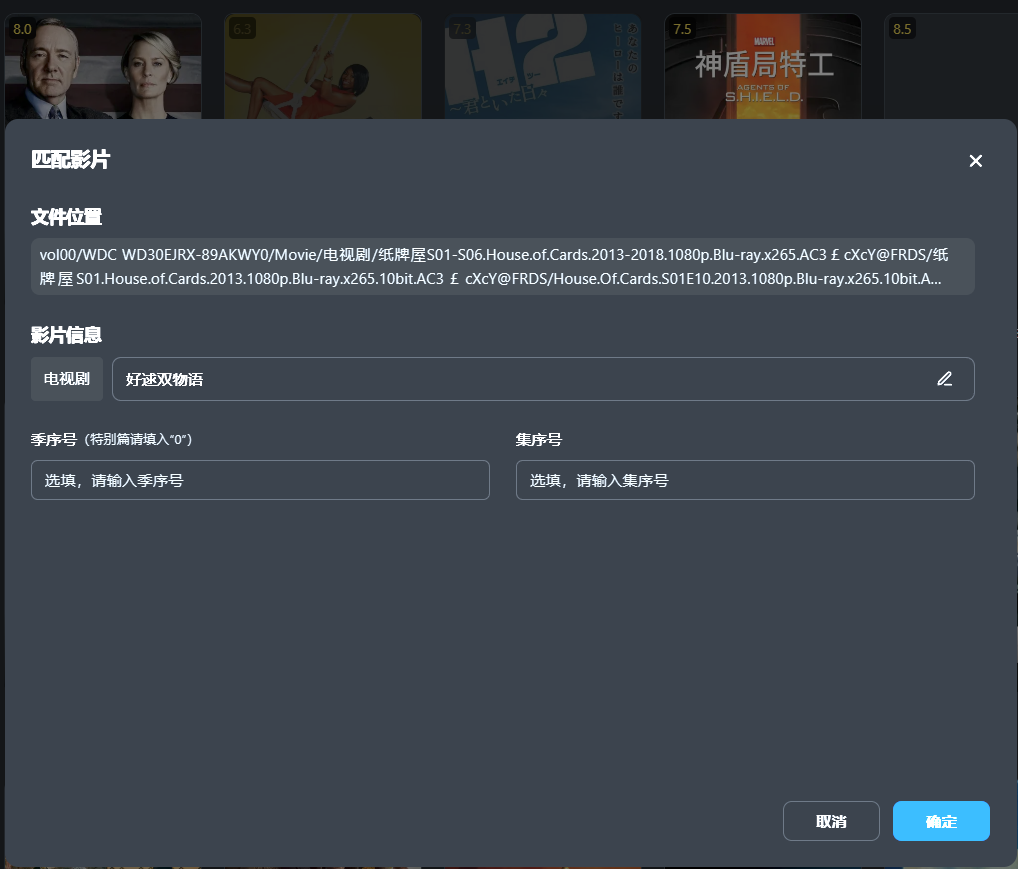Open the H2 poster thumbnail
Image resolution: width=1018 pixels, height=869 pixels.
pos(543,66)
